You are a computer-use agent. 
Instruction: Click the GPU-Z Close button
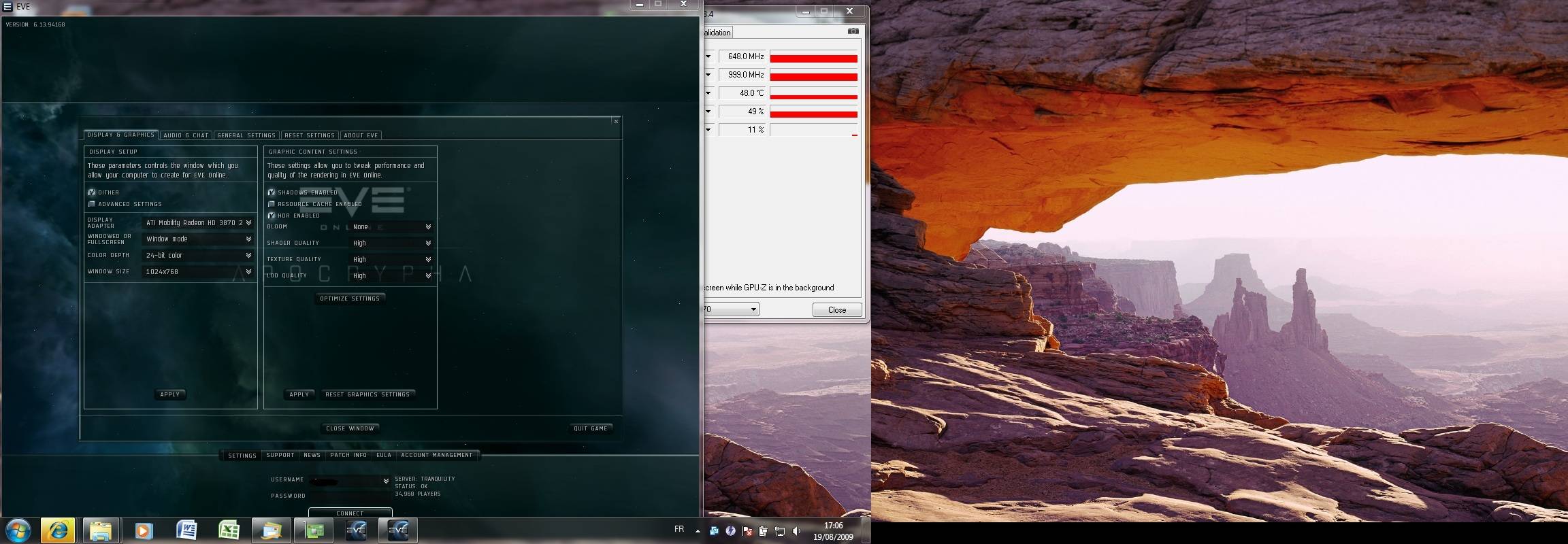(x=837, y=309)
